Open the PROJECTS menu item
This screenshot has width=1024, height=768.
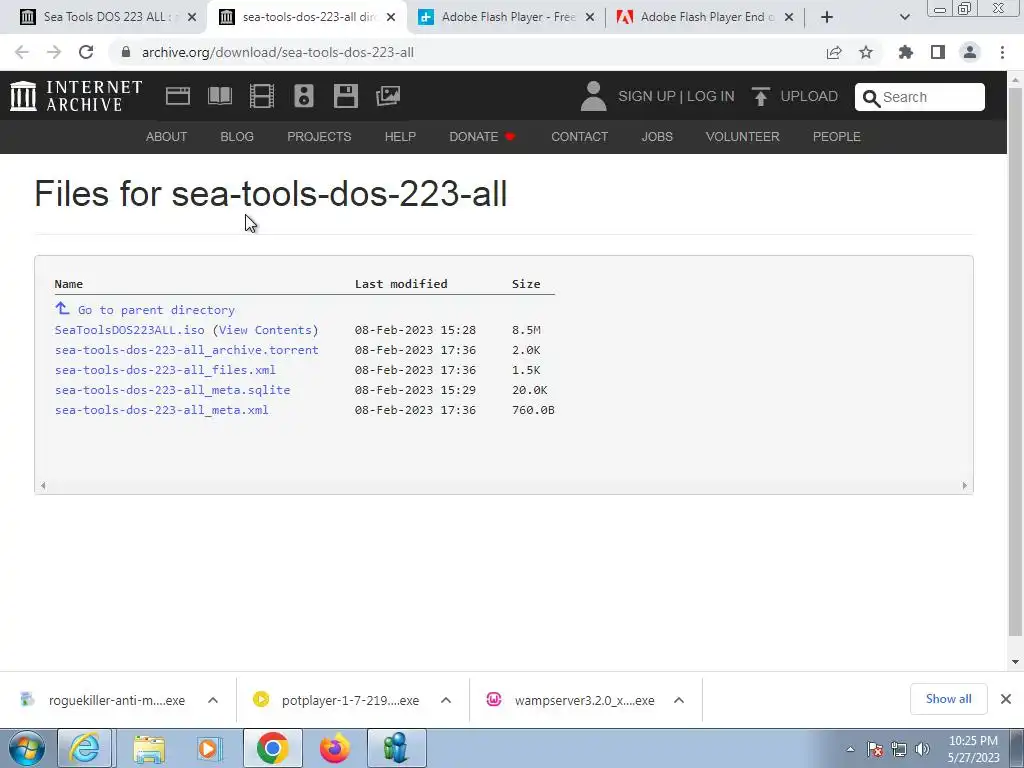pyautogui.click(x=319, y=136)
